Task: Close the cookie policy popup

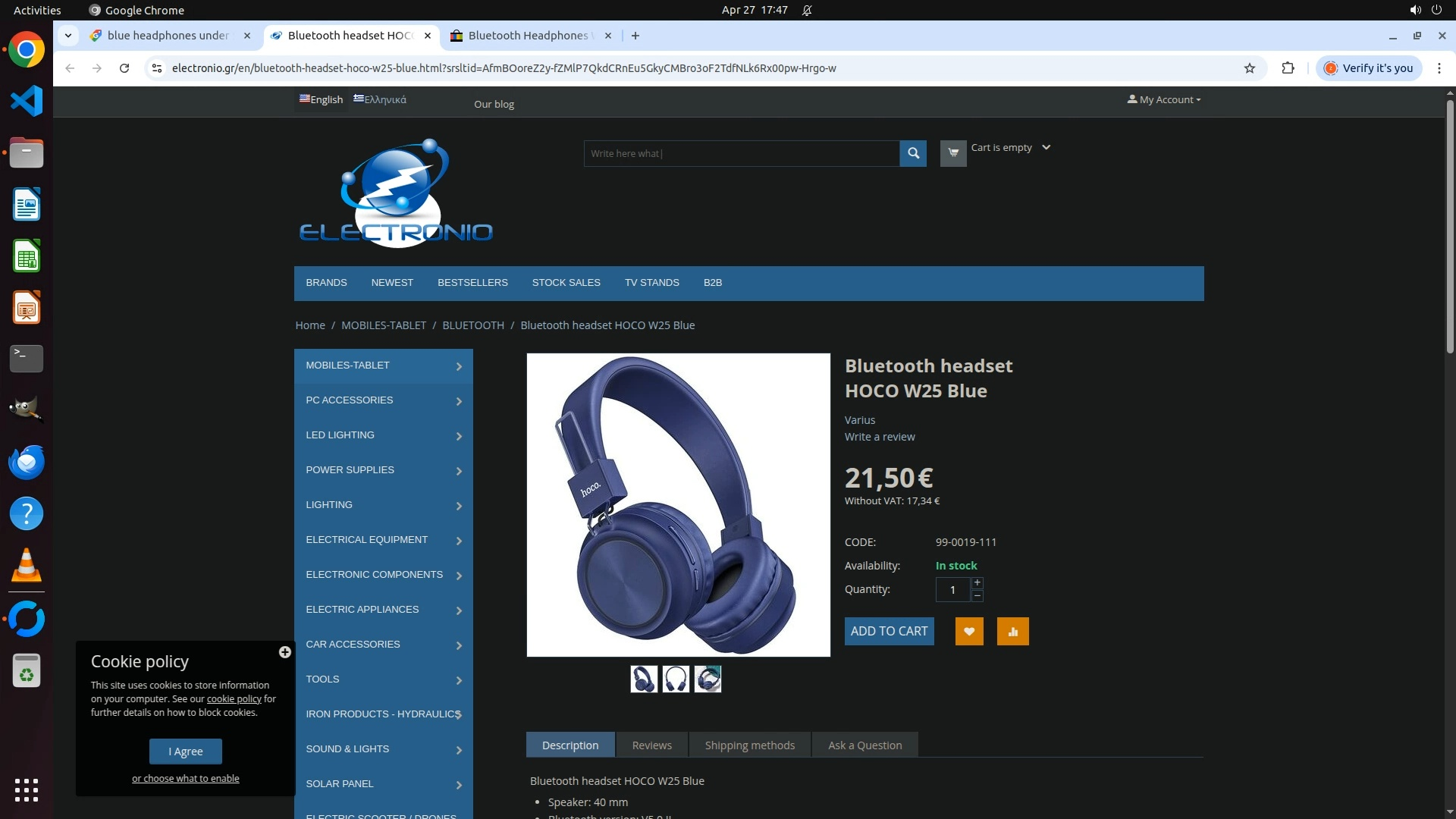Action: coord(285,652)
